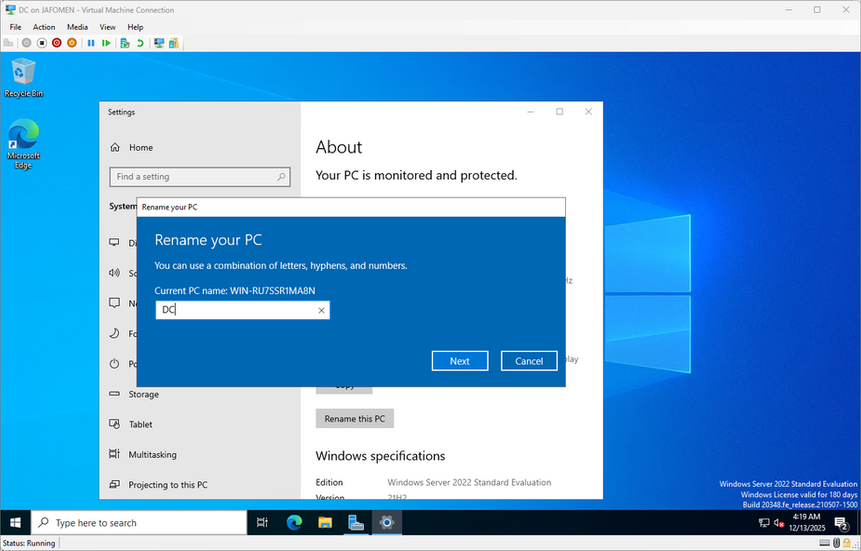Click the Find a setting search box
The image size is (861, 551).
pyautogui.click(x=200, y=177)
